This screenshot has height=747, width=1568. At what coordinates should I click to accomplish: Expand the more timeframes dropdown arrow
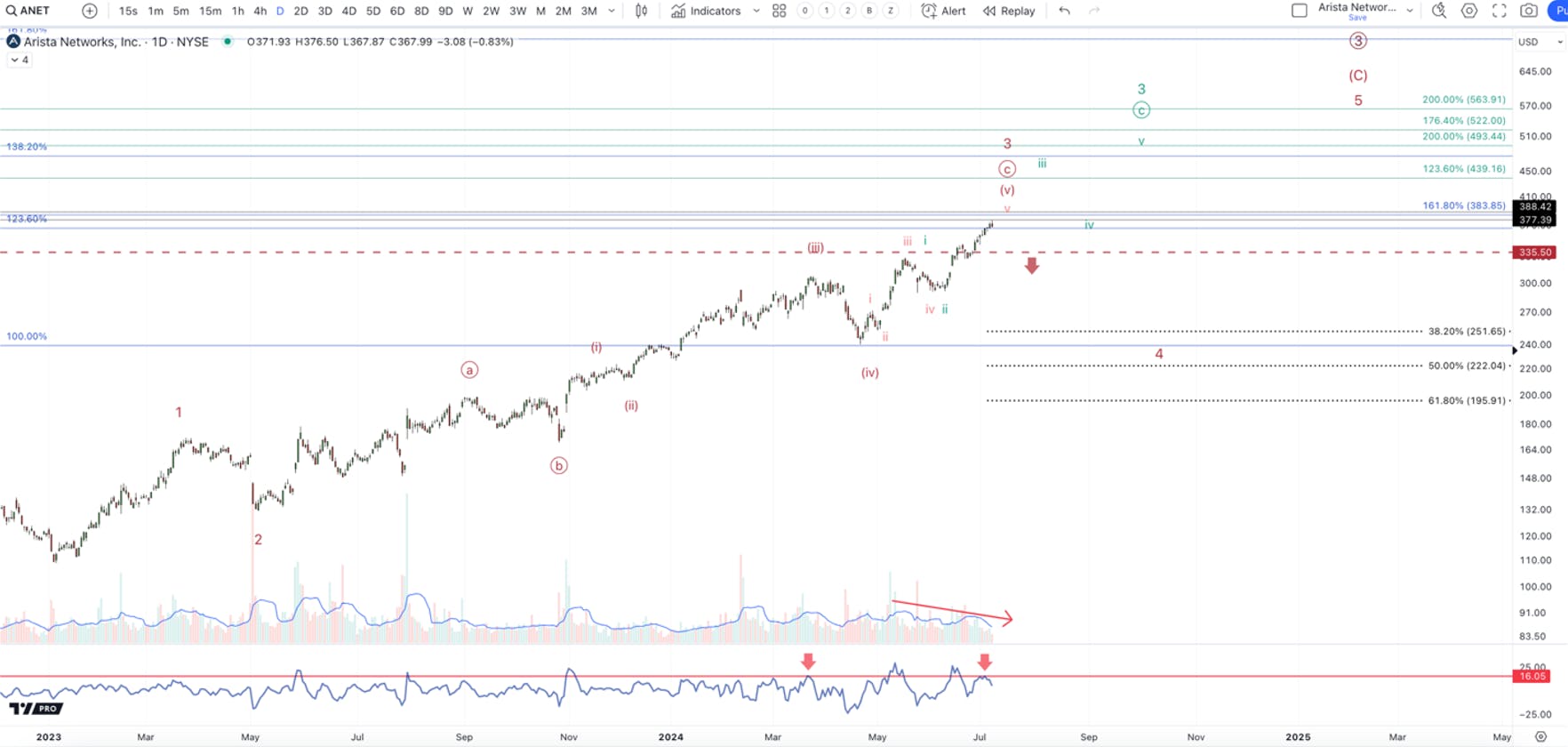tap(612, 11)
